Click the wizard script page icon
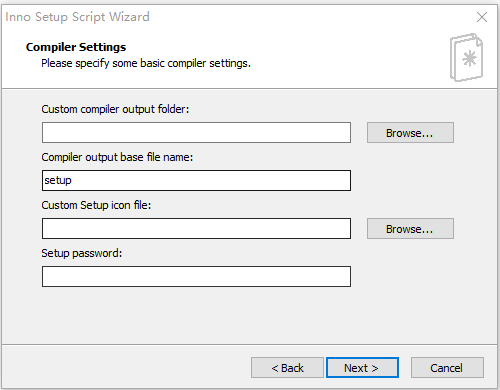This screenshot has width=500, height=390. (x=466, y=57)
